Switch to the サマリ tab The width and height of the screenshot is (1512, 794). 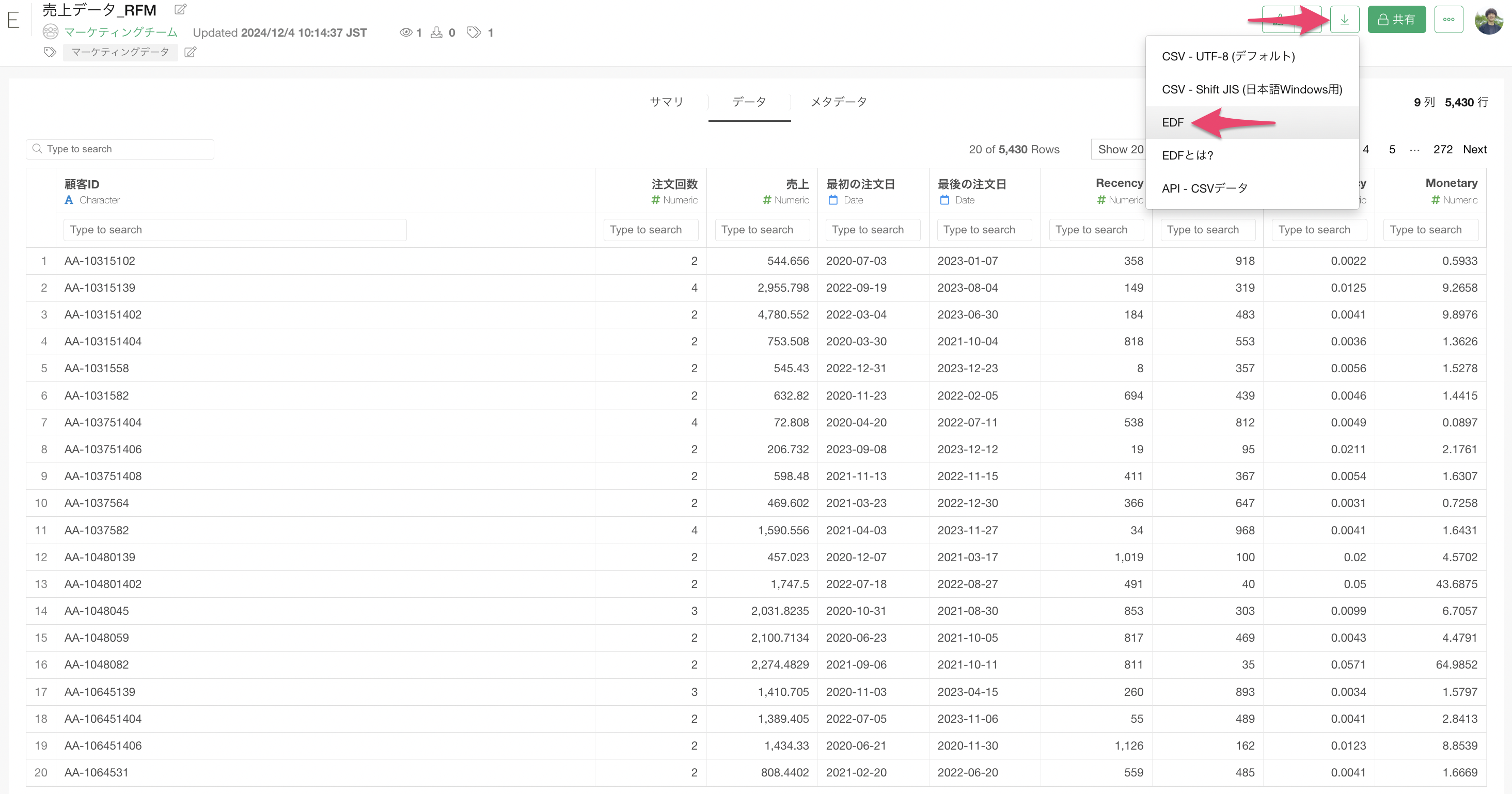666,102
